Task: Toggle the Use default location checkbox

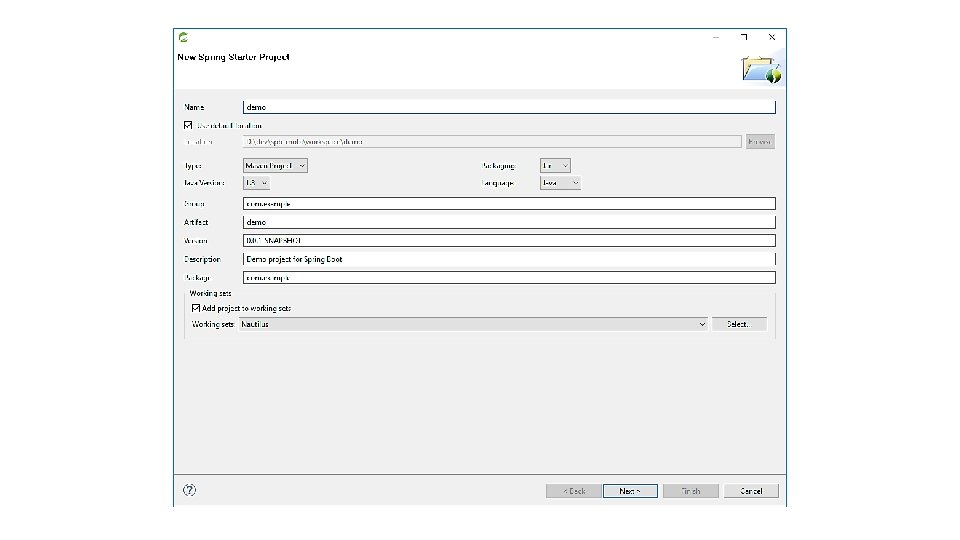Action: [188, 125]
